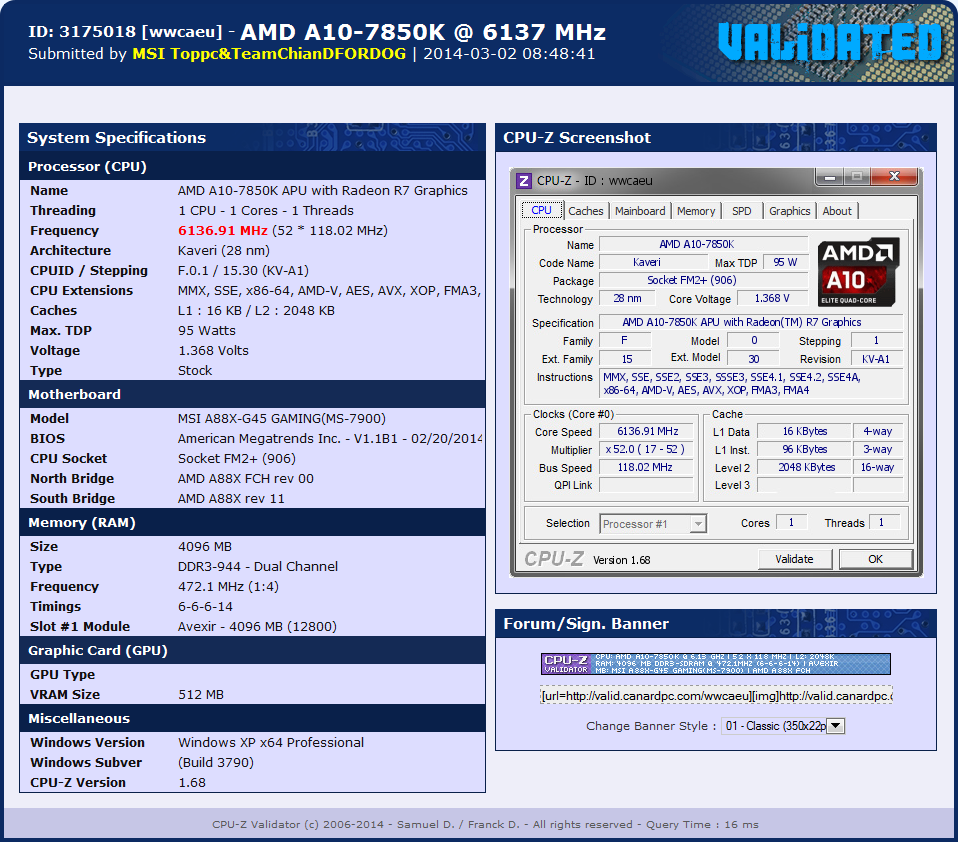This screenshot has width=958, height=842.
Task: Click the Processor (CPU) section header
Action: coord(252,166)
